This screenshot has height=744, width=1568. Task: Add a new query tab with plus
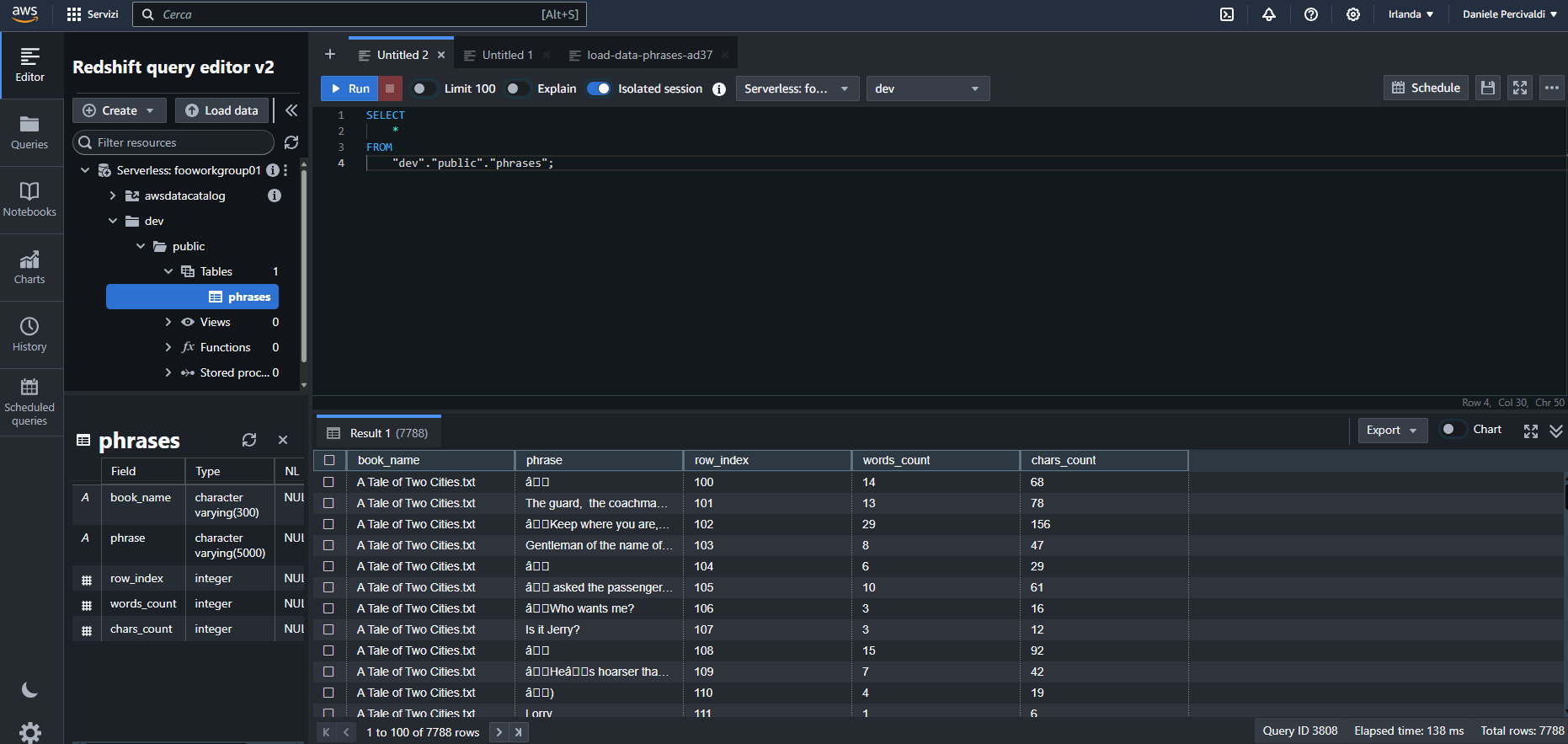(330, 55)
